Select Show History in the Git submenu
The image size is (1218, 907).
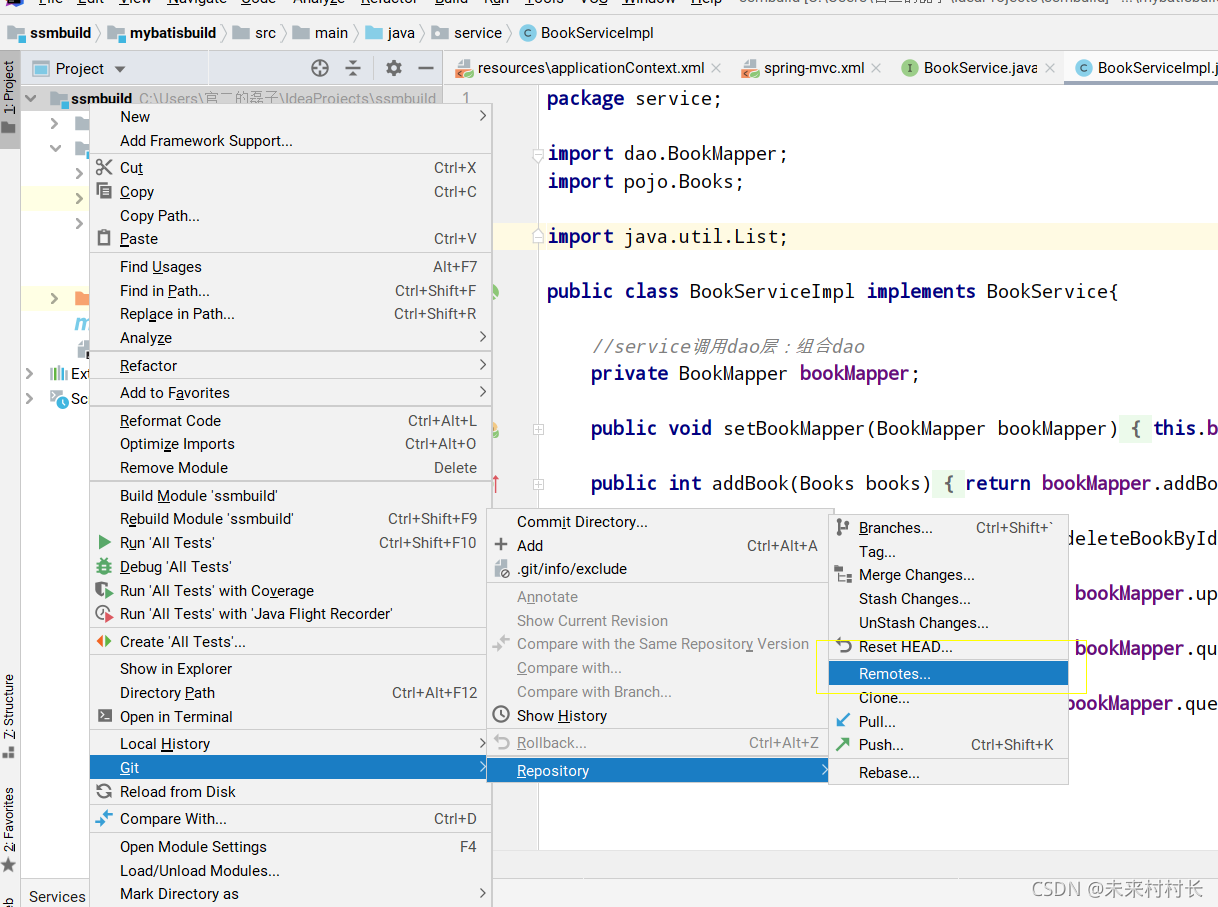tap(659, 716)
